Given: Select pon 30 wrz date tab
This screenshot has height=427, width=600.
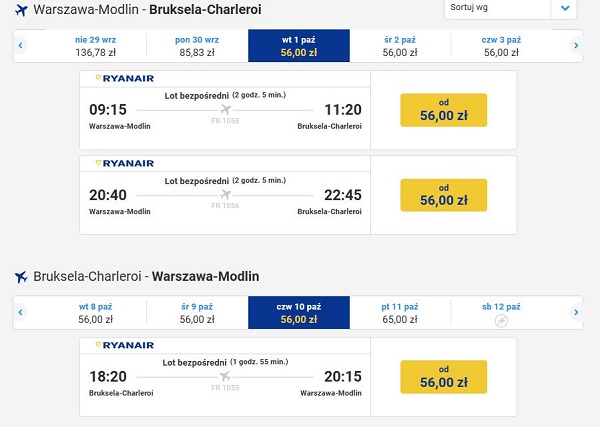Looking at the screenshot, I should pyautogui.click(x=197, y=46).
